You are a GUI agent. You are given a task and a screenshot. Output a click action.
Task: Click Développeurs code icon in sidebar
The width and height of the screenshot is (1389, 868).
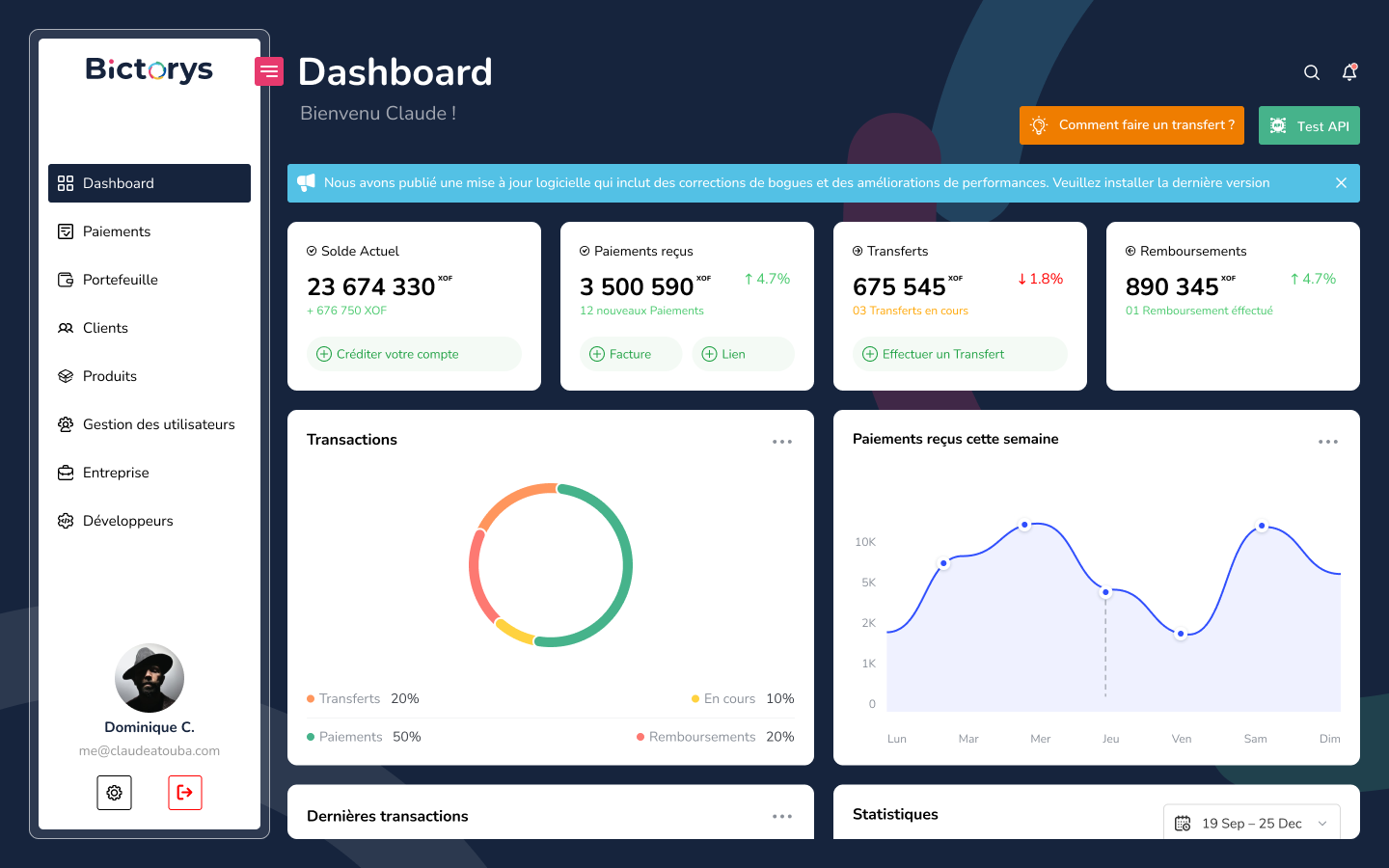[x=66, y=521]
